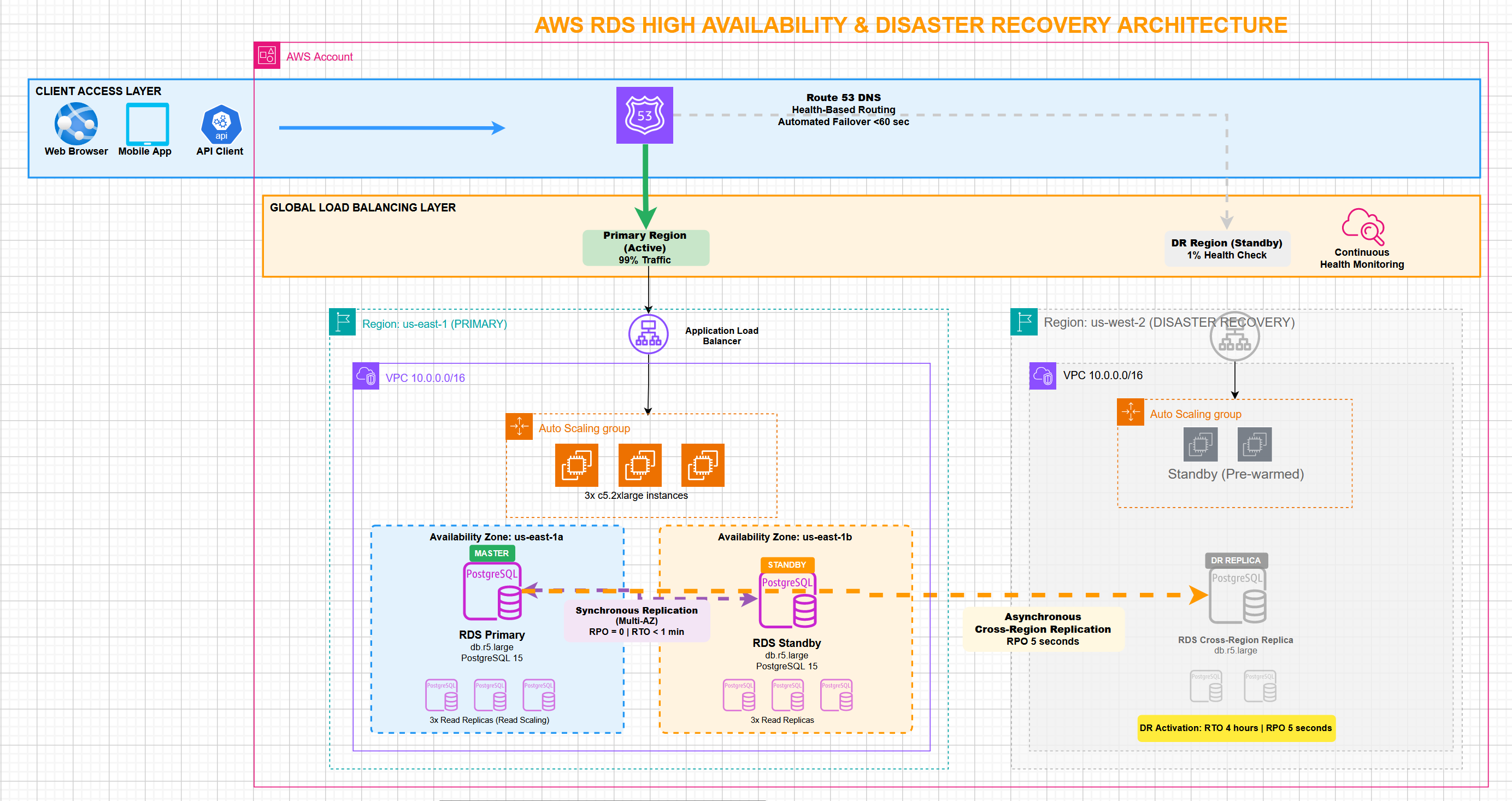The image size is (1512, 801).
Task: Select the "CLIENT ACCESS LAYER" heading
Action: (x=98, y=91)
